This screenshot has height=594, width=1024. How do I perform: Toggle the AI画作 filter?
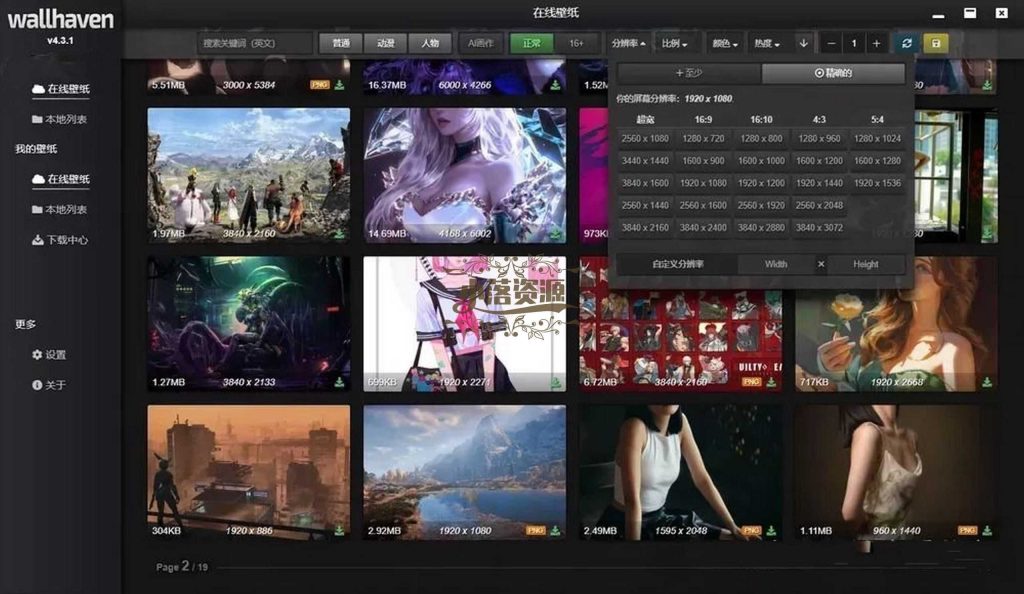tap(481, 43)
